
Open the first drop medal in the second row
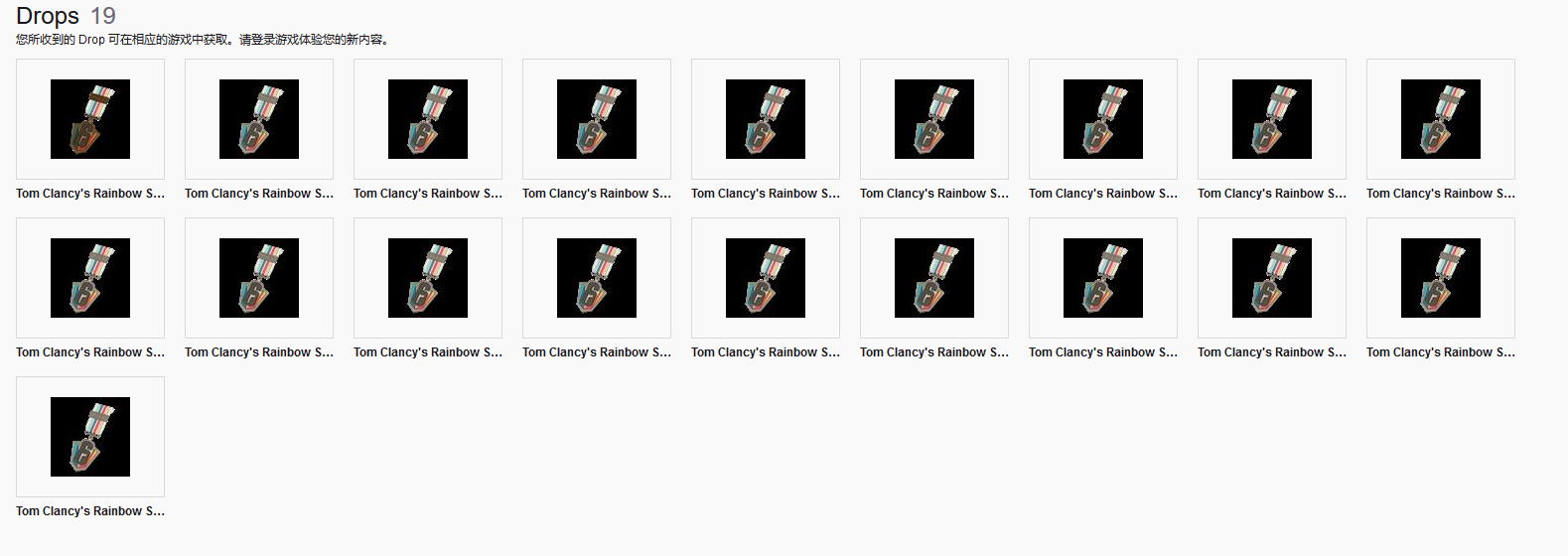[x=90, y=278]
